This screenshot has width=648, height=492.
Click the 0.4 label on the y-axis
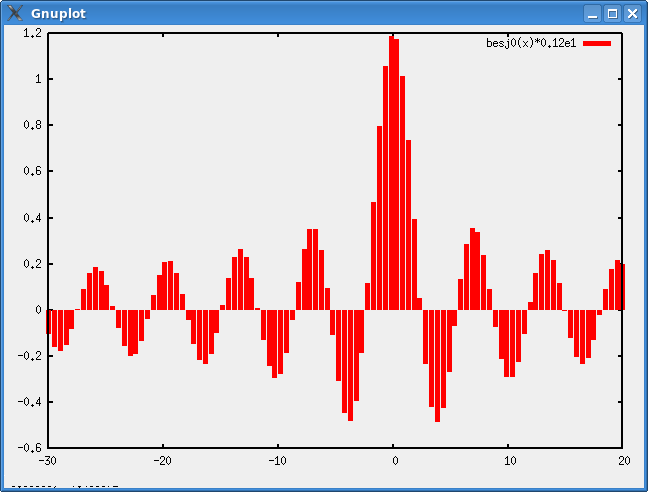(x=32, y=218)
